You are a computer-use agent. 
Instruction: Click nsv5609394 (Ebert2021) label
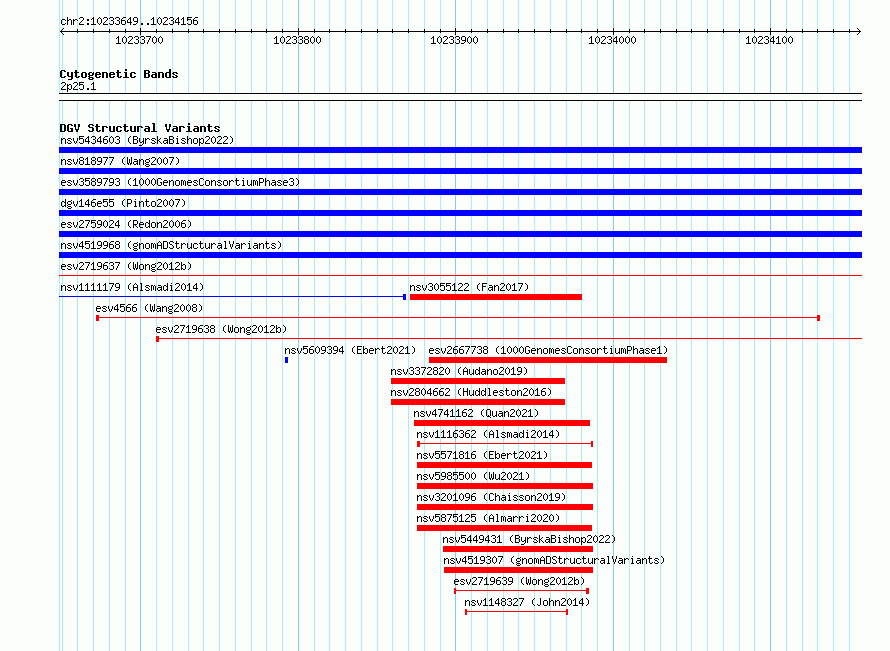[350, 350]
